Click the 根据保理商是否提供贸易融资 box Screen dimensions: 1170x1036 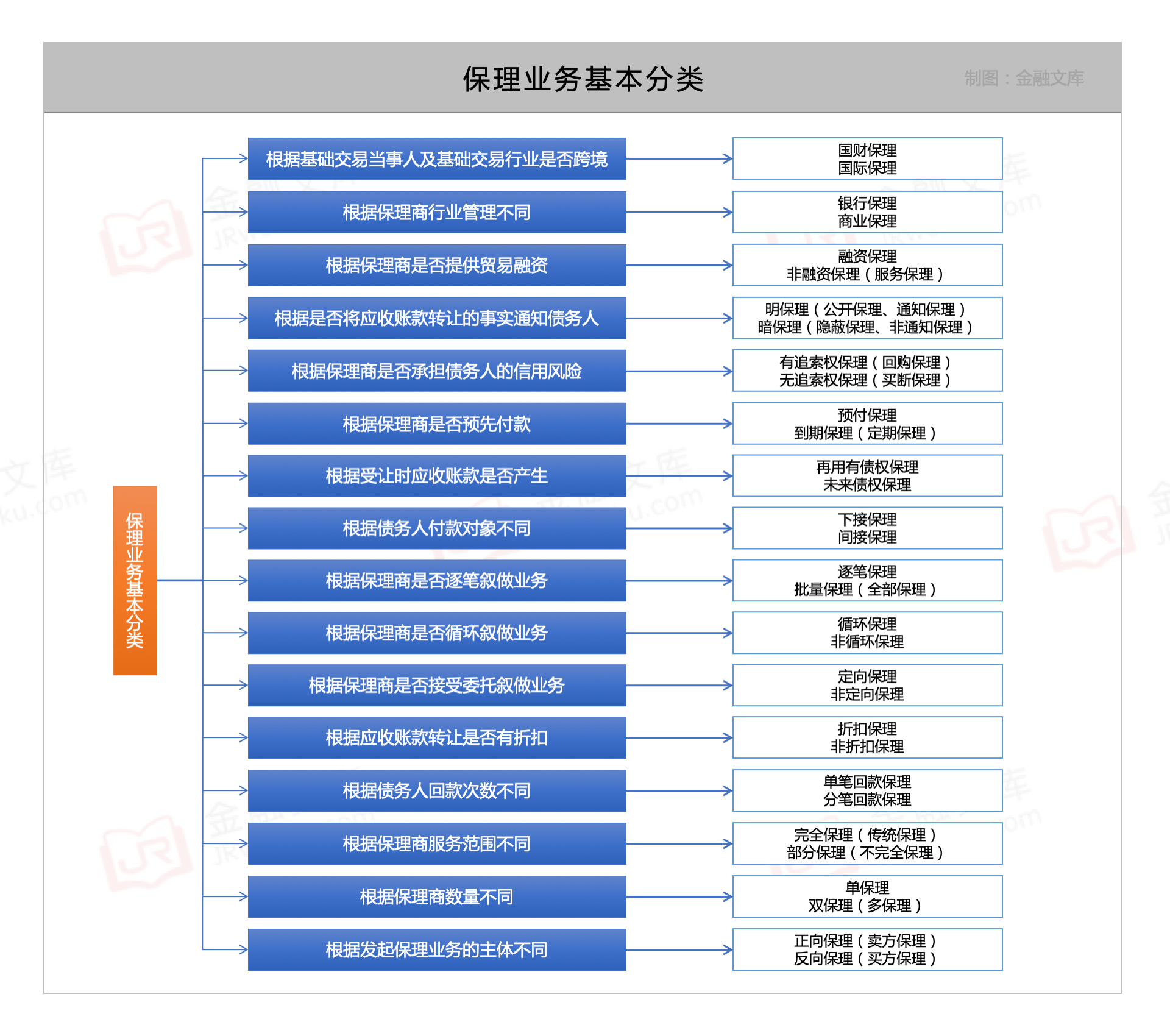click(436, 264)
